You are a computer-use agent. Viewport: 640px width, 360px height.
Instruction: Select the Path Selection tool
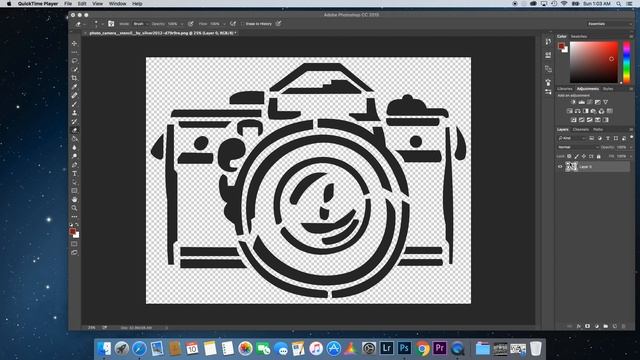(74, 182)
